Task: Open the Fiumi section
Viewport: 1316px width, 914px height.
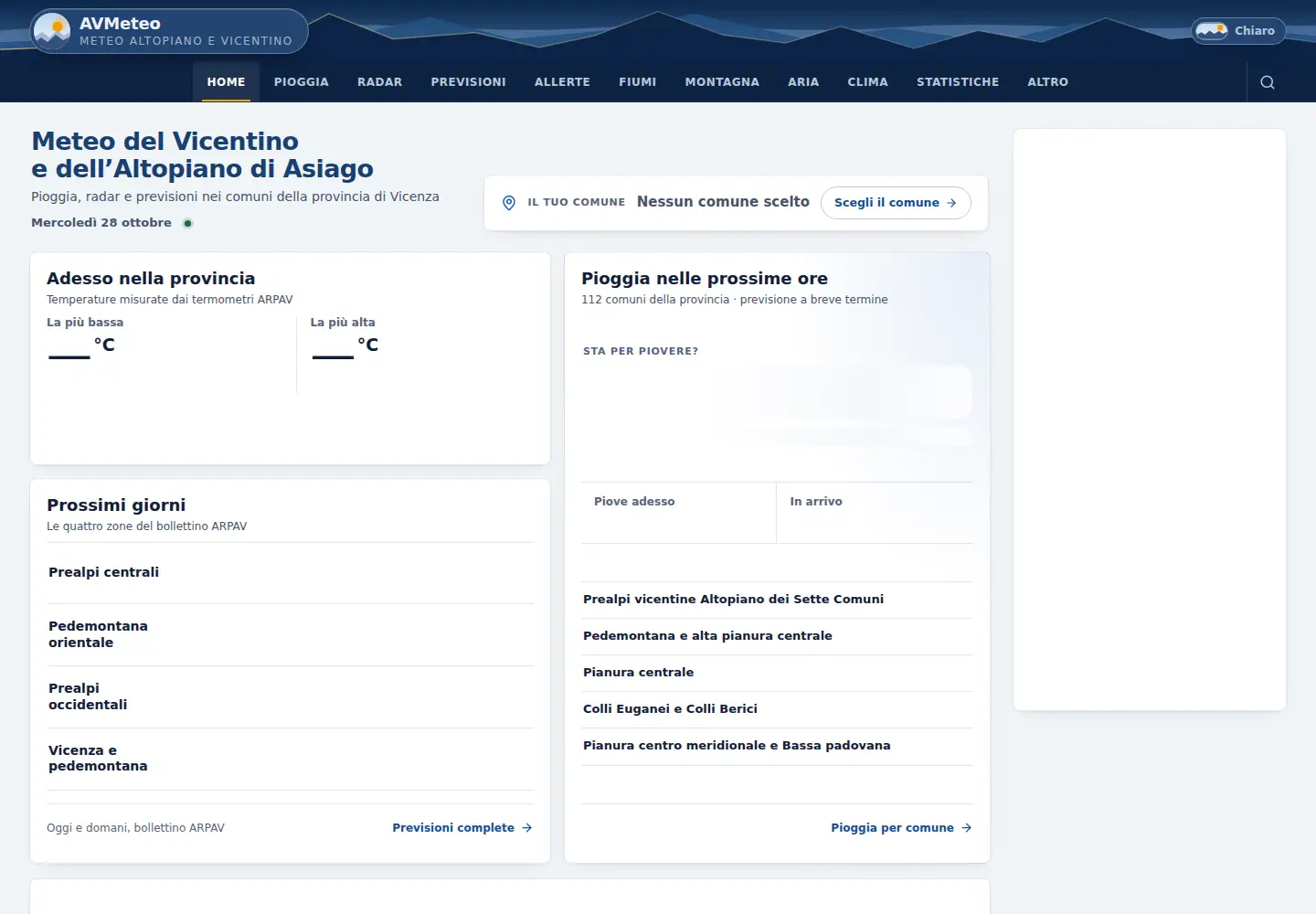Action: (637, 82)
